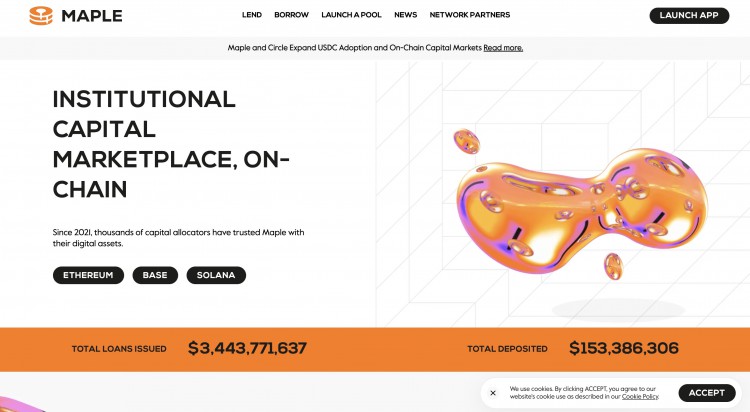Screen dimensions: 750x412
Task: Visit NETWORK PARTNERS page
Action: point(470,15)
